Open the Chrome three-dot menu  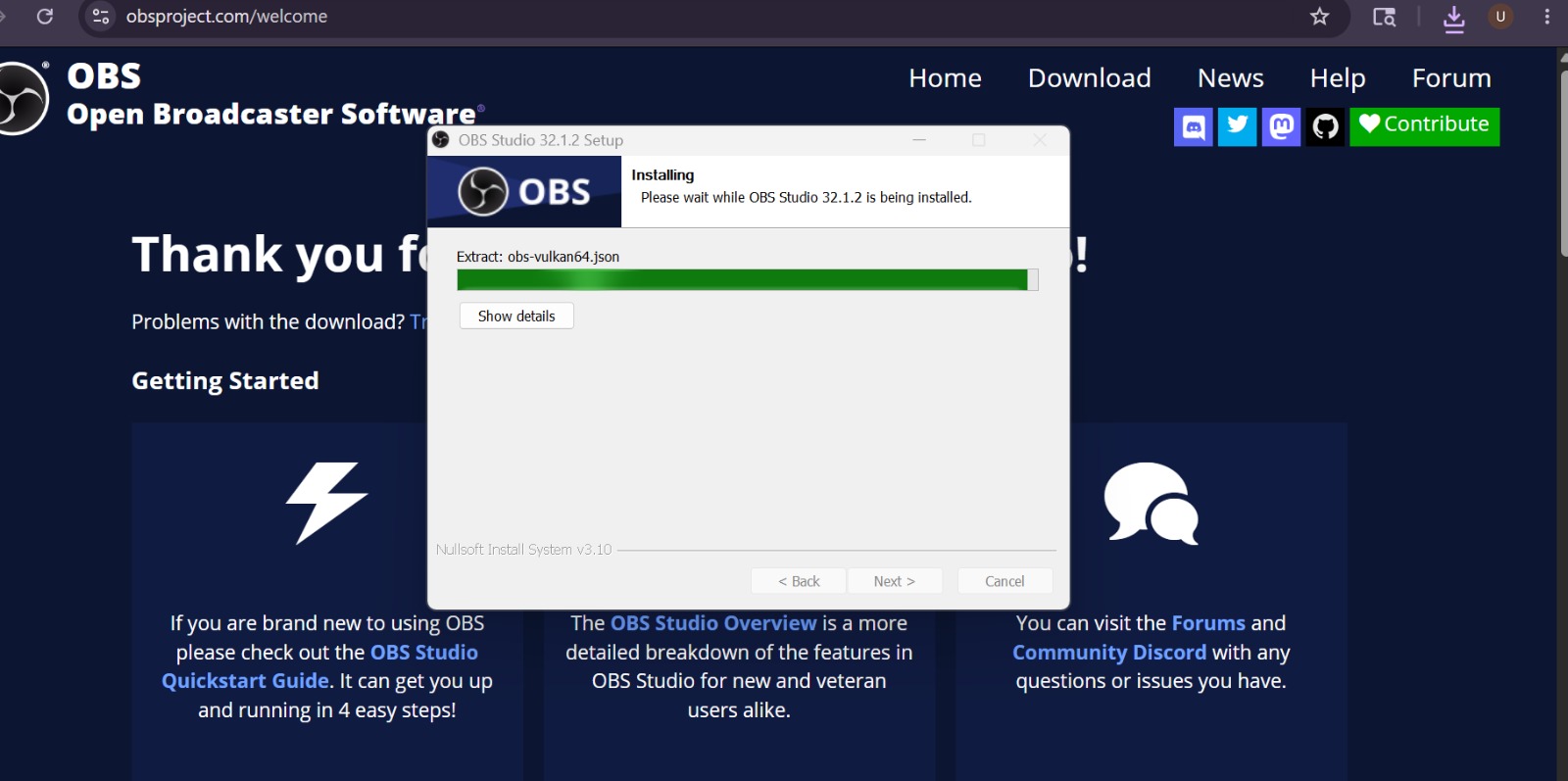[x=1547, y=17]
